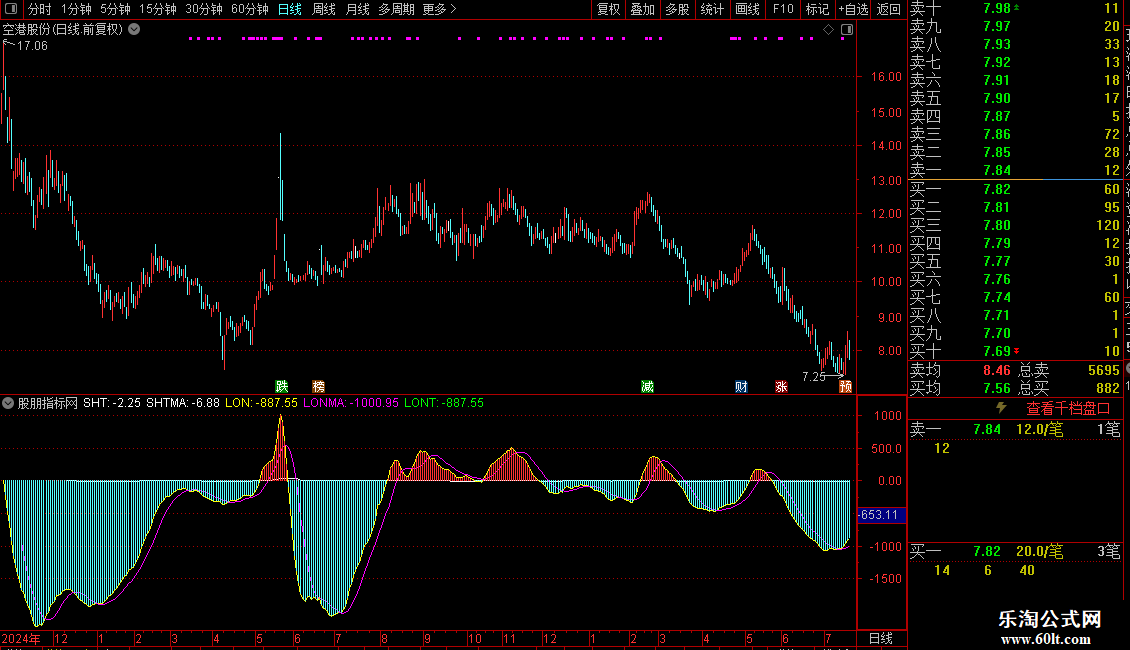Click the 卖一 12.0/笔 queue detail row
The width and height of the screenshot is (1130, 650).
(x=1015, y=429)
